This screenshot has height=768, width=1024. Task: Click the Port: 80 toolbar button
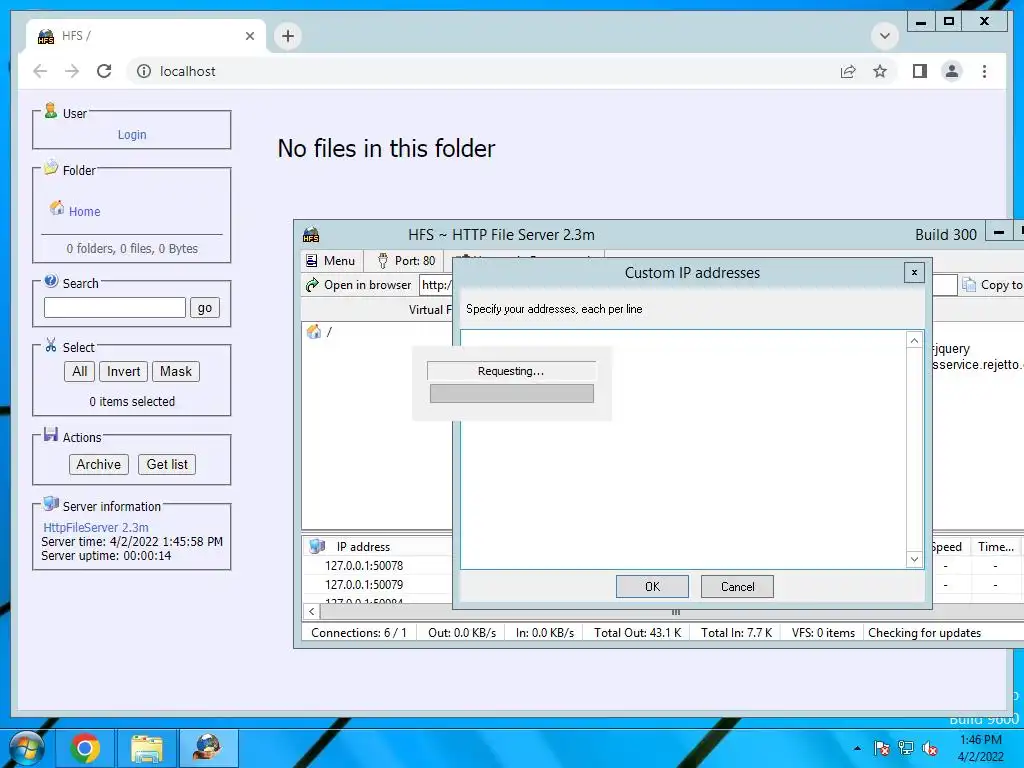coord(406,261)
